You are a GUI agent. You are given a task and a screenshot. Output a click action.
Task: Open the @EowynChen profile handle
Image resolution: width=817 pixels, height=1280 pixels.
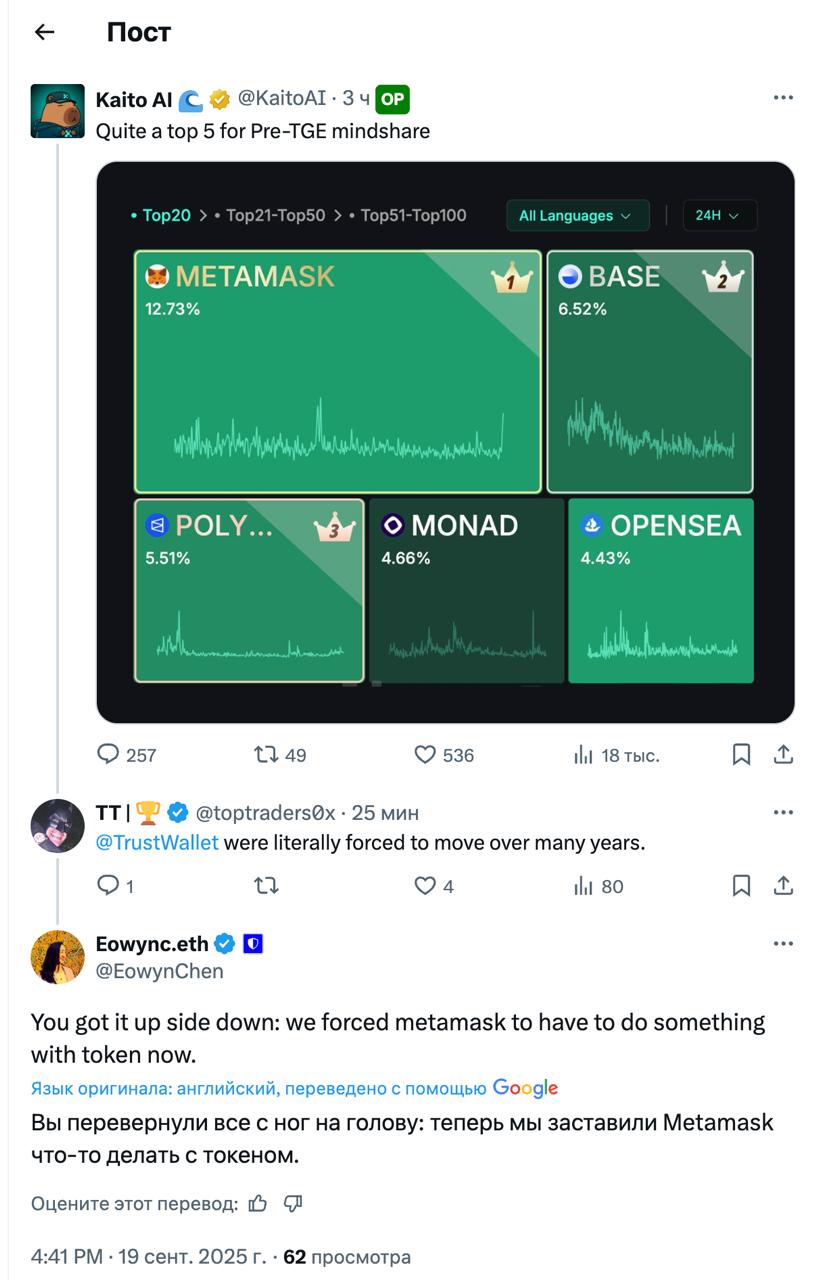click(x=160, y=971)
